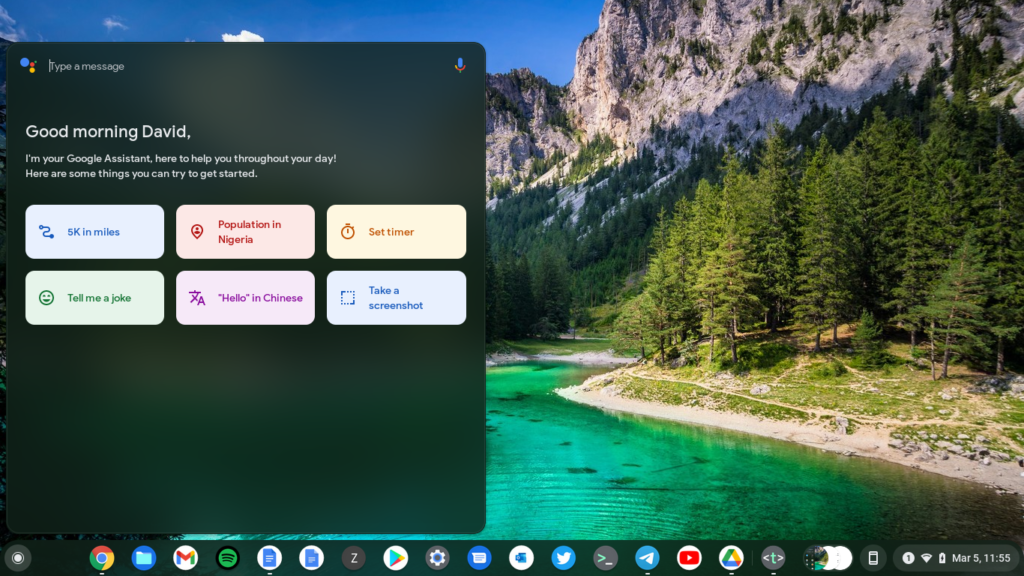This screenshot has height=576, width=1024.
Task: Open the launcher button on the shelf
Action: [18, 558]
